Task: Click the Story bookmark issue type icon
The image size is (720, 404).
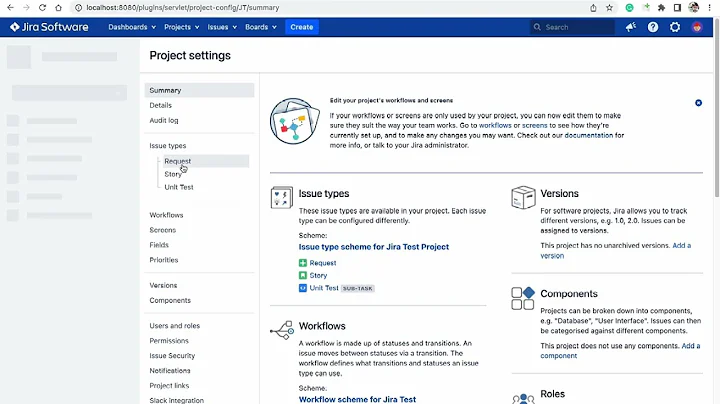Action: coord(303,275)
